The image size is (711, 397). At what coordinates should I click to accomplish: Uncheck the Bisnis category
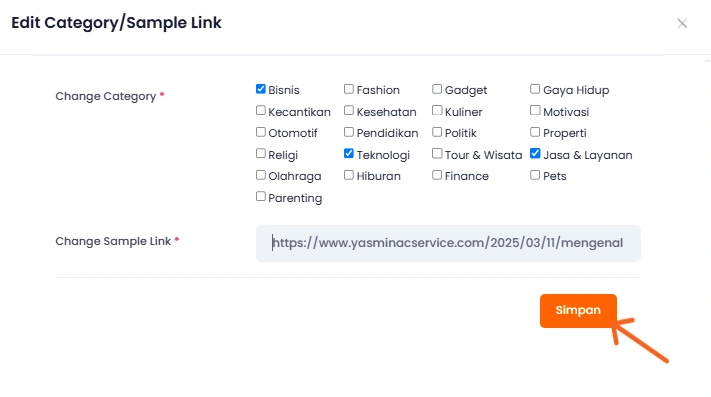[x=261, y=89]
